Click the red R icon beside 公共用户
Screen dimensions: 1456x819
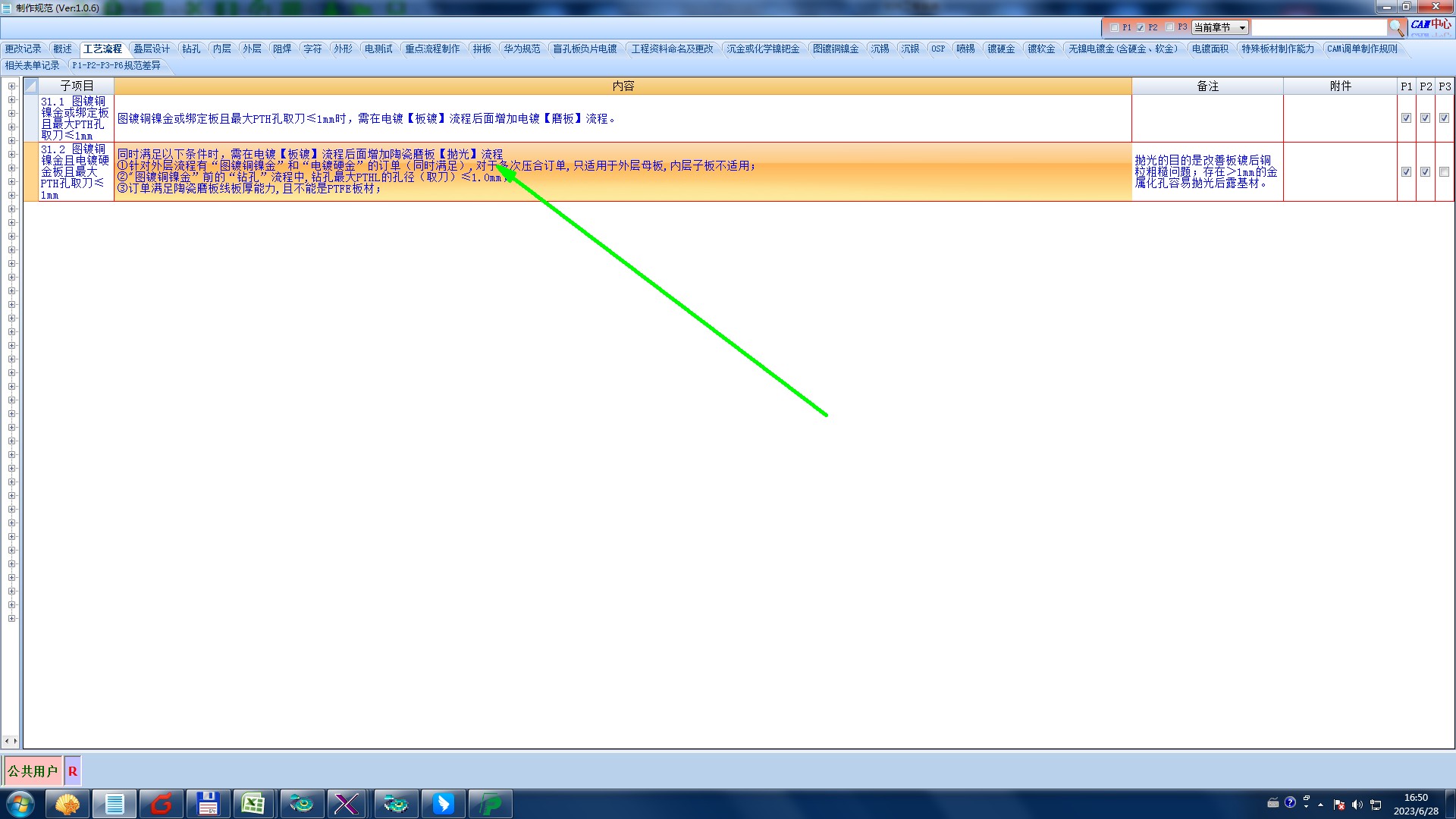point(73,771)
